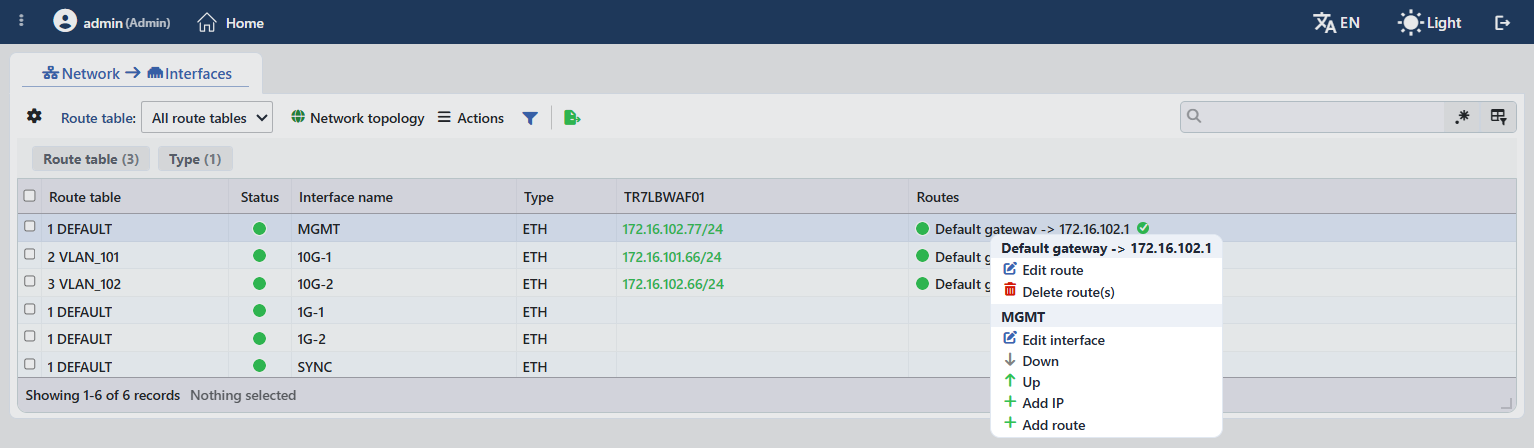This screenshot has height=448, width=1534.
Task: Sort by the Status column header
Action: click(260, 197)
